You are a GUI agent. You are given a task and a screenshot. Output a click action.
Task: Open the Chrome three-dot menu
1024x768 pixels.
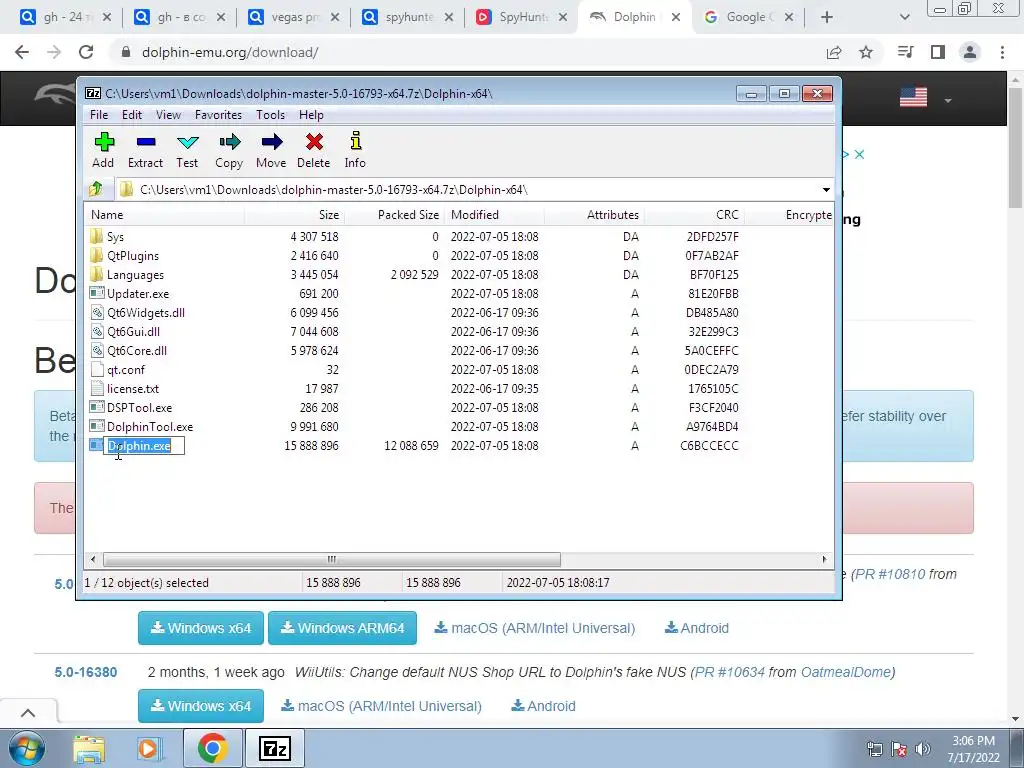[x=1002, y=52]
